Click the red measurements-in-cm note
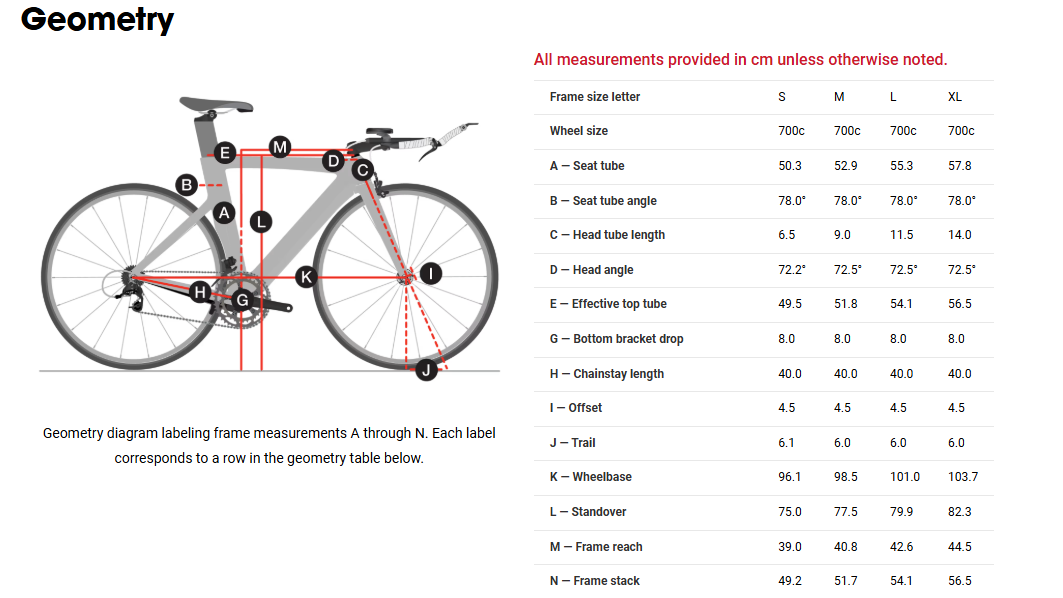 pos(740,60)
